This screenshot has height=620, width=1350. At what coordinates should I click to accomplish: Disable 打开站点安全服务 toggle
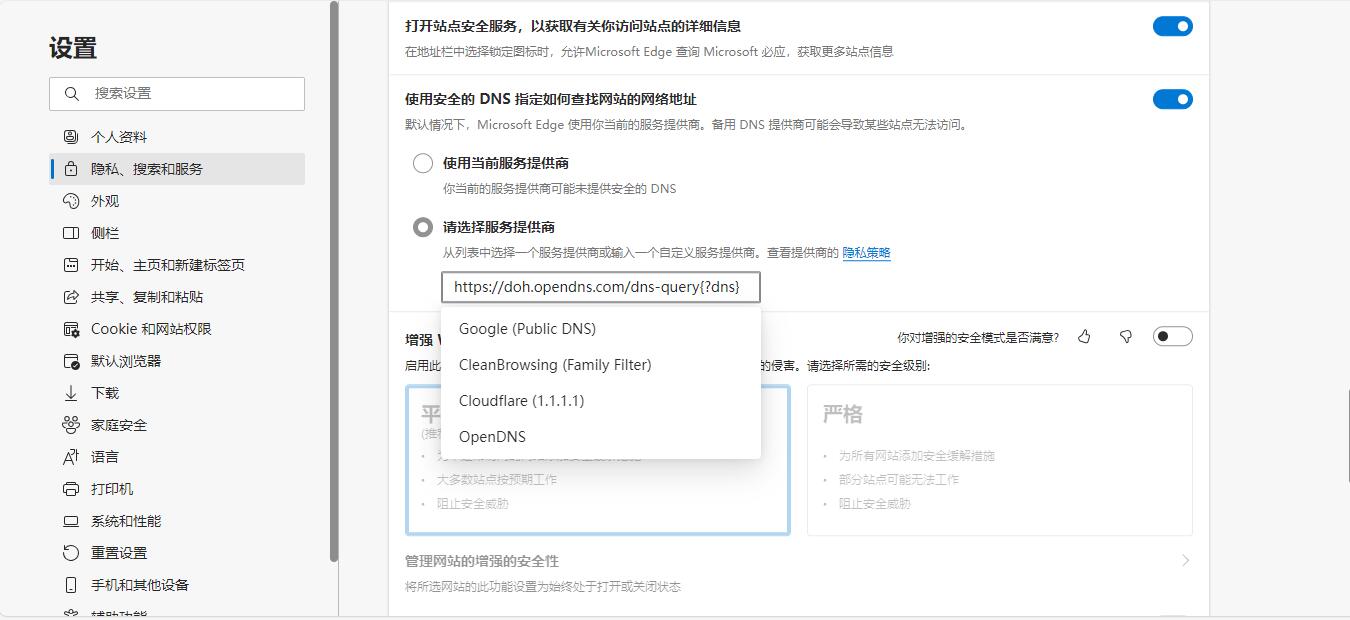tap(1172, 26)
